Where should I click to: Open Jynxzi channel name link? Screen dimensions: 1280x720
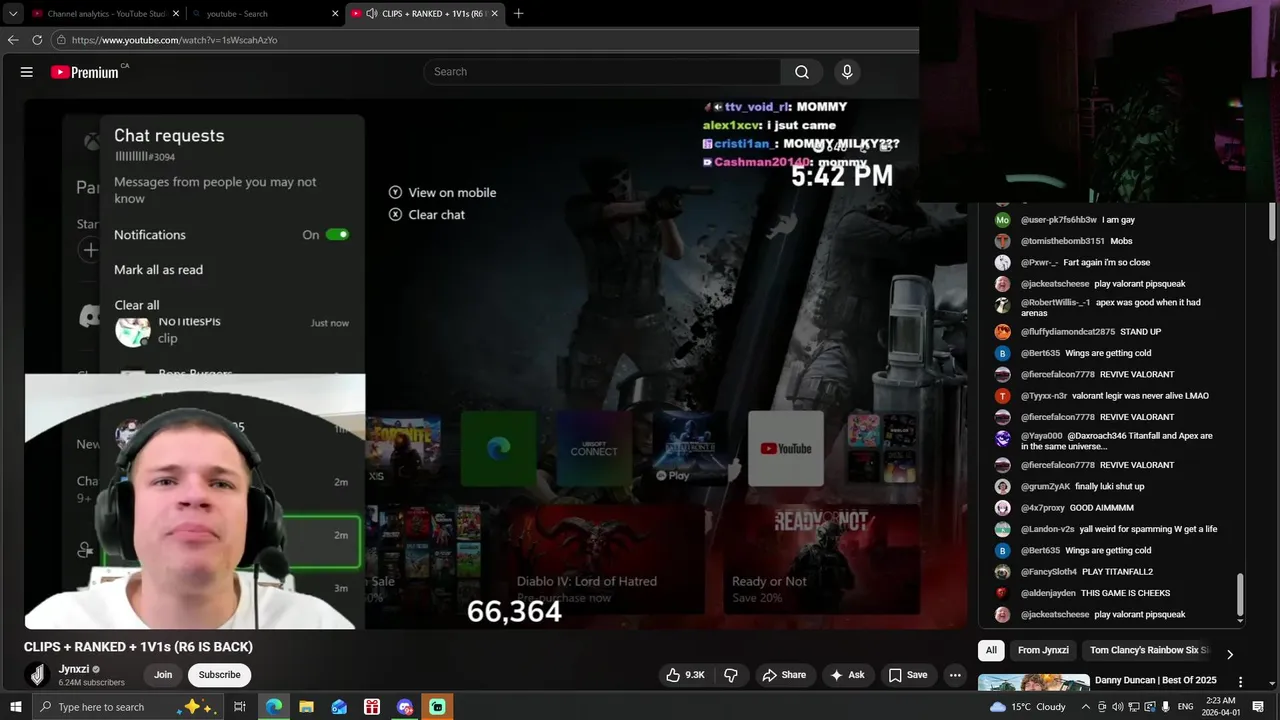point(74,669)
